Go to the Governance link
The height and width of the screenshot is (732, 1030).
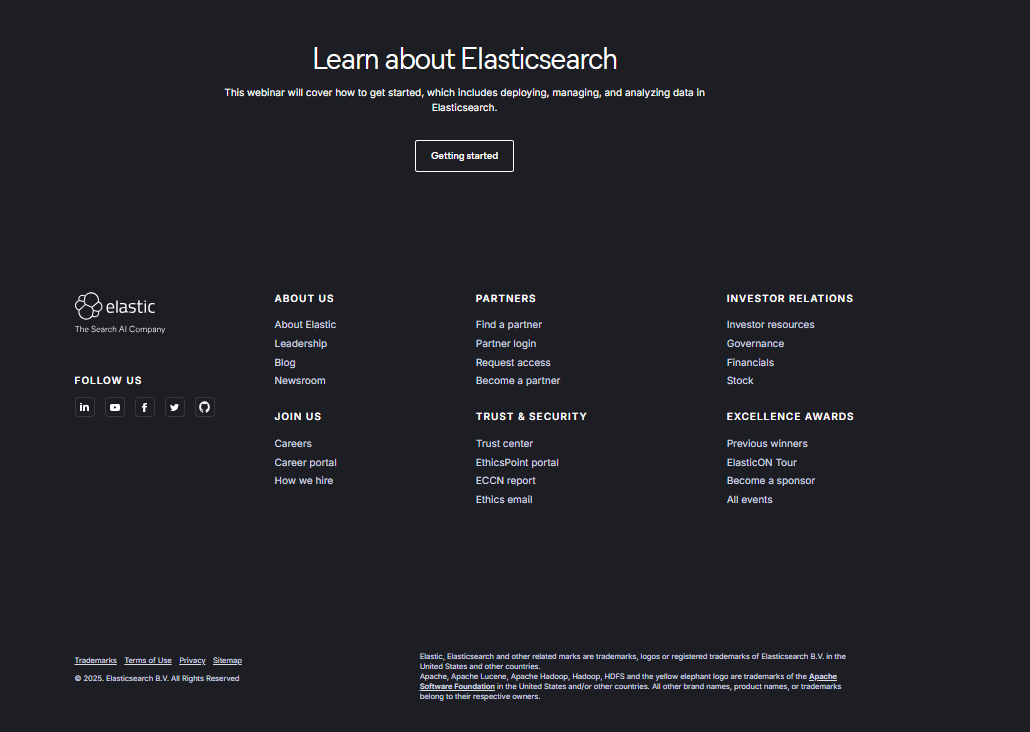pyautogui.click(x=755, y=344)
